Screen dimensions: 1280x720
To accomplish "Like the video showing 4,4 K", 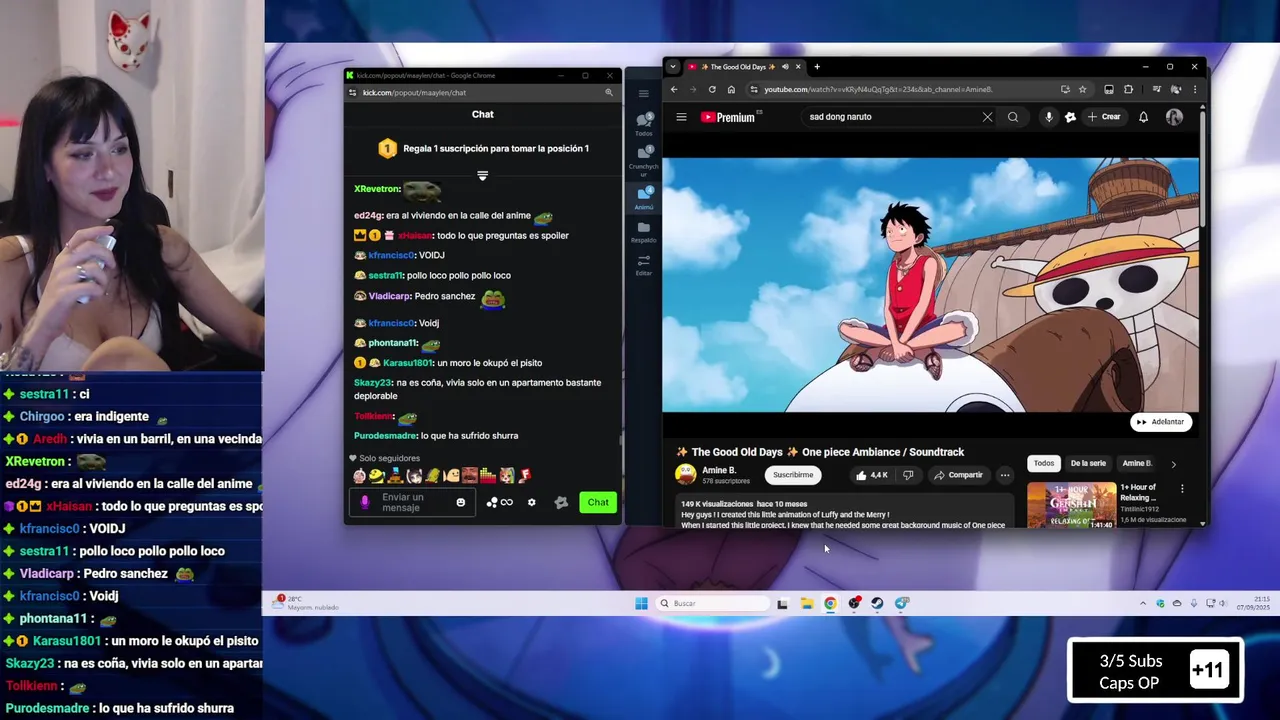I will [x=871, y=475].
